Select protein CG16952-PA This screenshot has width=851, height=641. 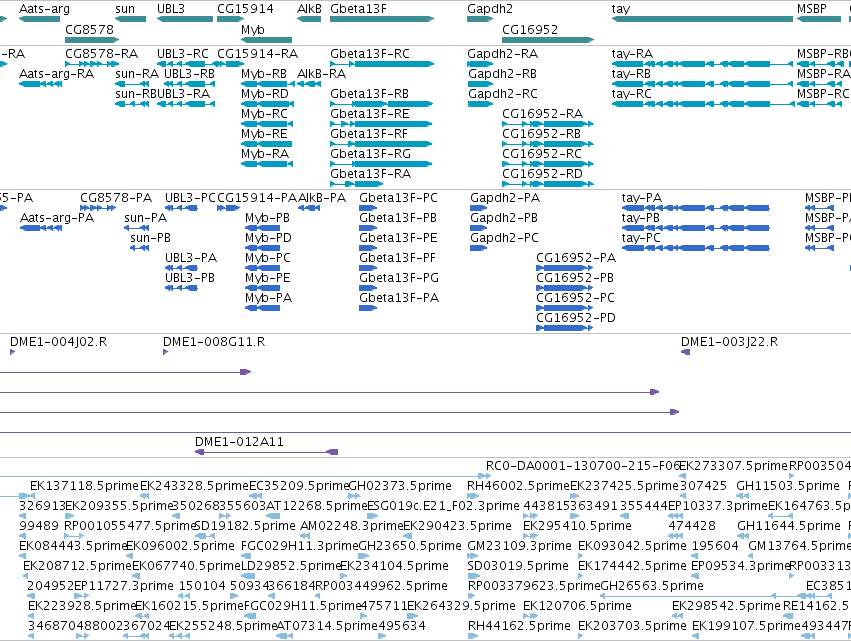pyautogui.click(x=576, y=258)
